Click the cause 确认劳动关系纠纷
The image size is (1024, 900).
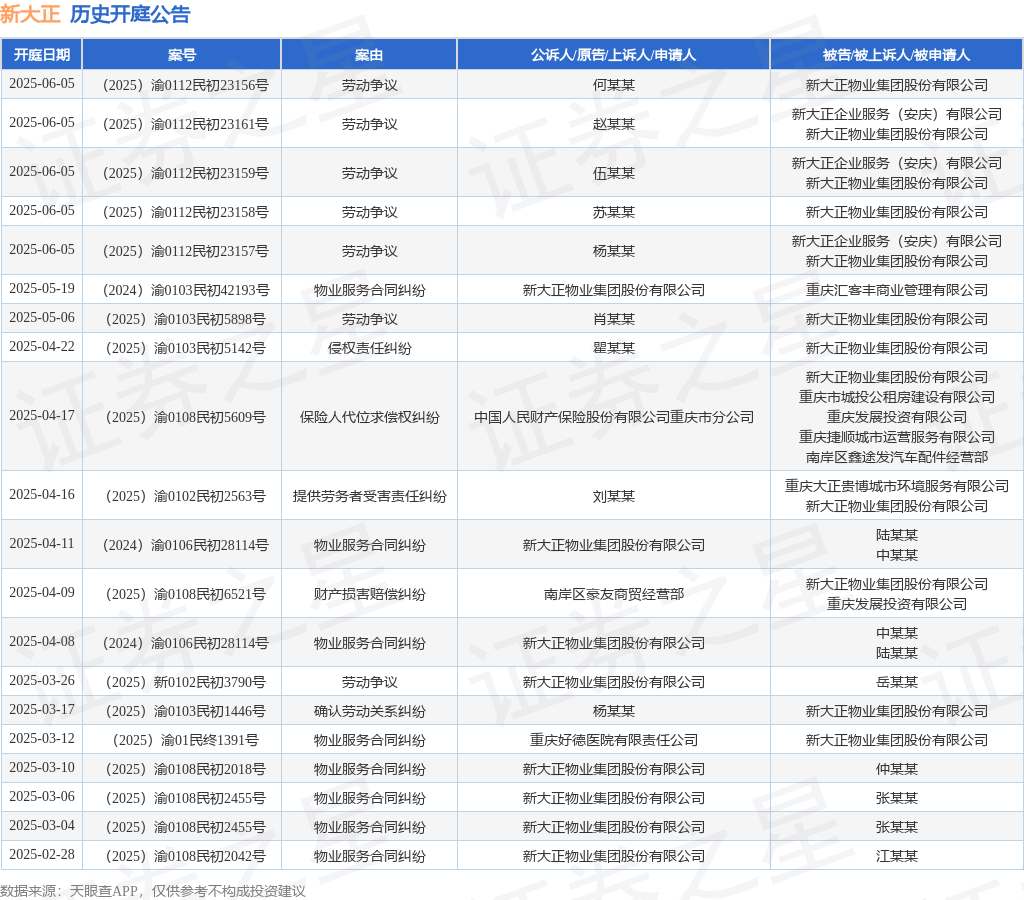[369, 711]
